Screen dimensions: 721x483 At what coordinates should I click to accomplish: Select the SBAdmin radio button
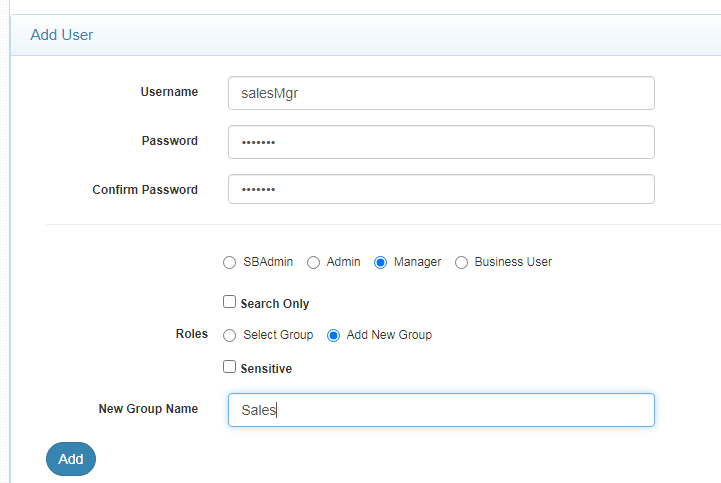coord(230,263)
